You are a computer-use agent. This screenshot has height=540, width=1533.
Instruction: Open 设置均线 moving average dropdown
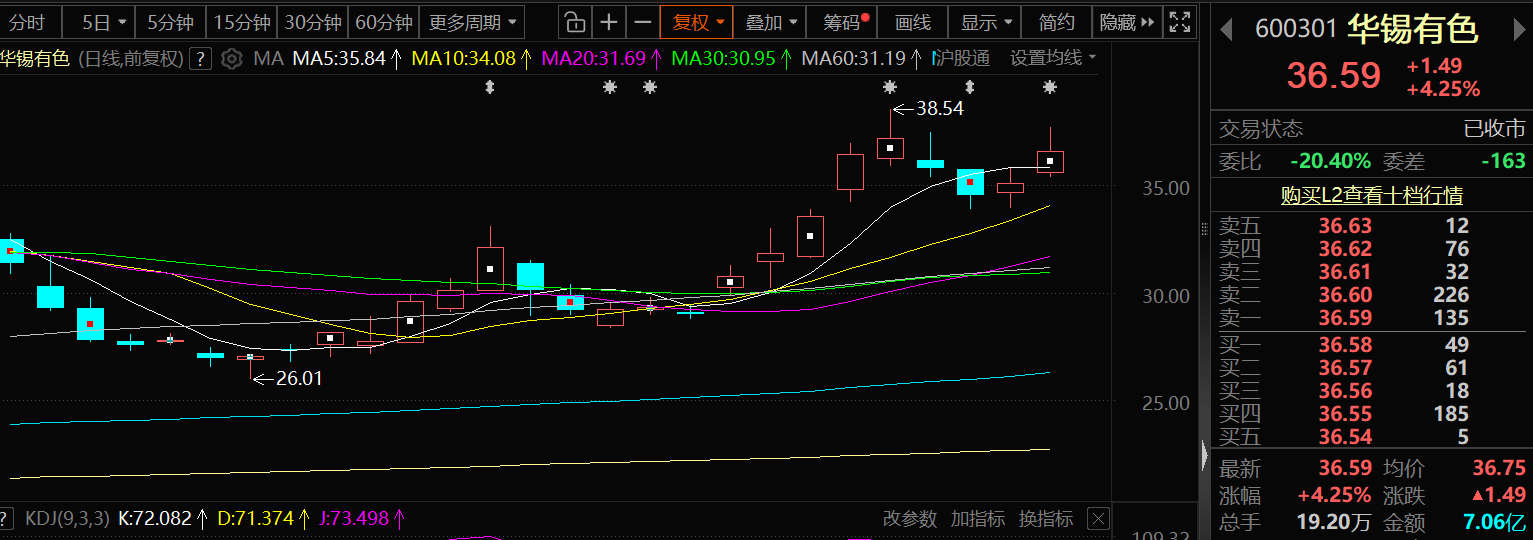pyautogui.click(x=1052, y=58)
